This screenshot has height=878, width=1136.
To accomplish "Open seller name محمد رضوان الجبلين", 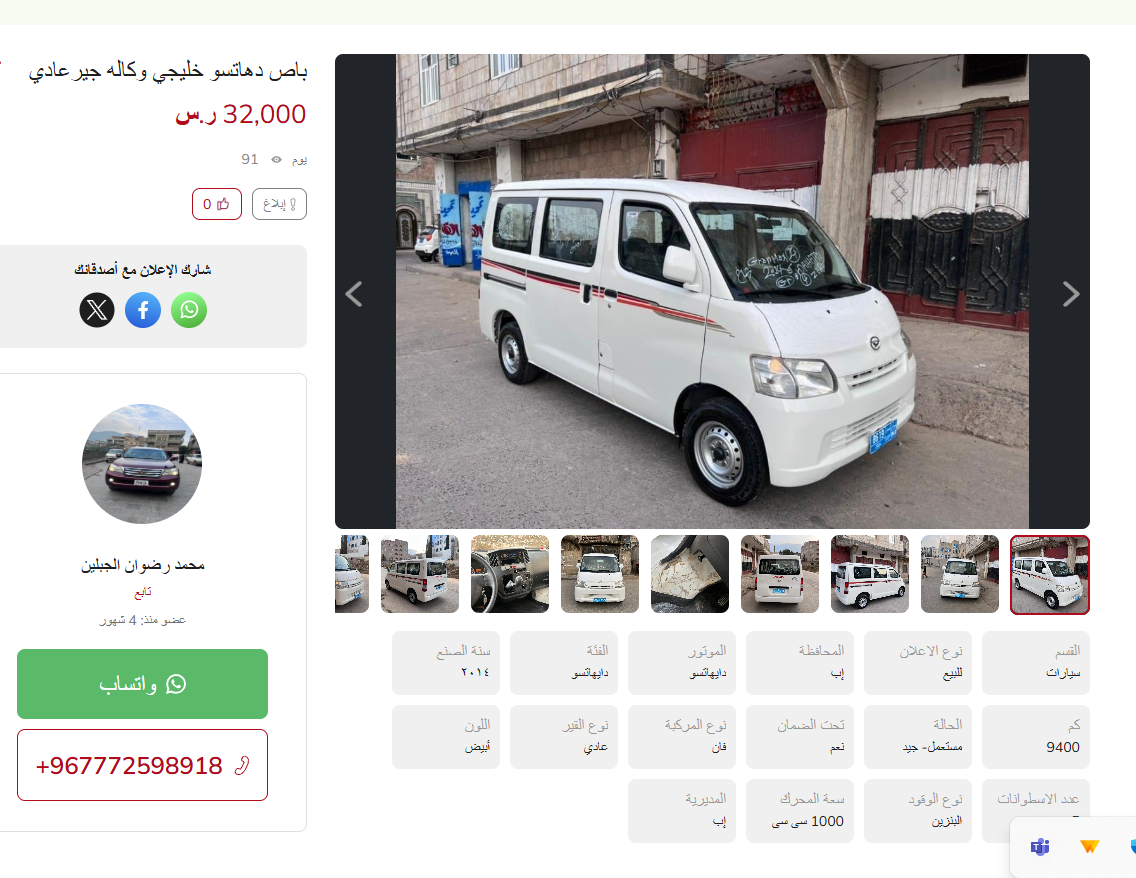I will 143,564.
